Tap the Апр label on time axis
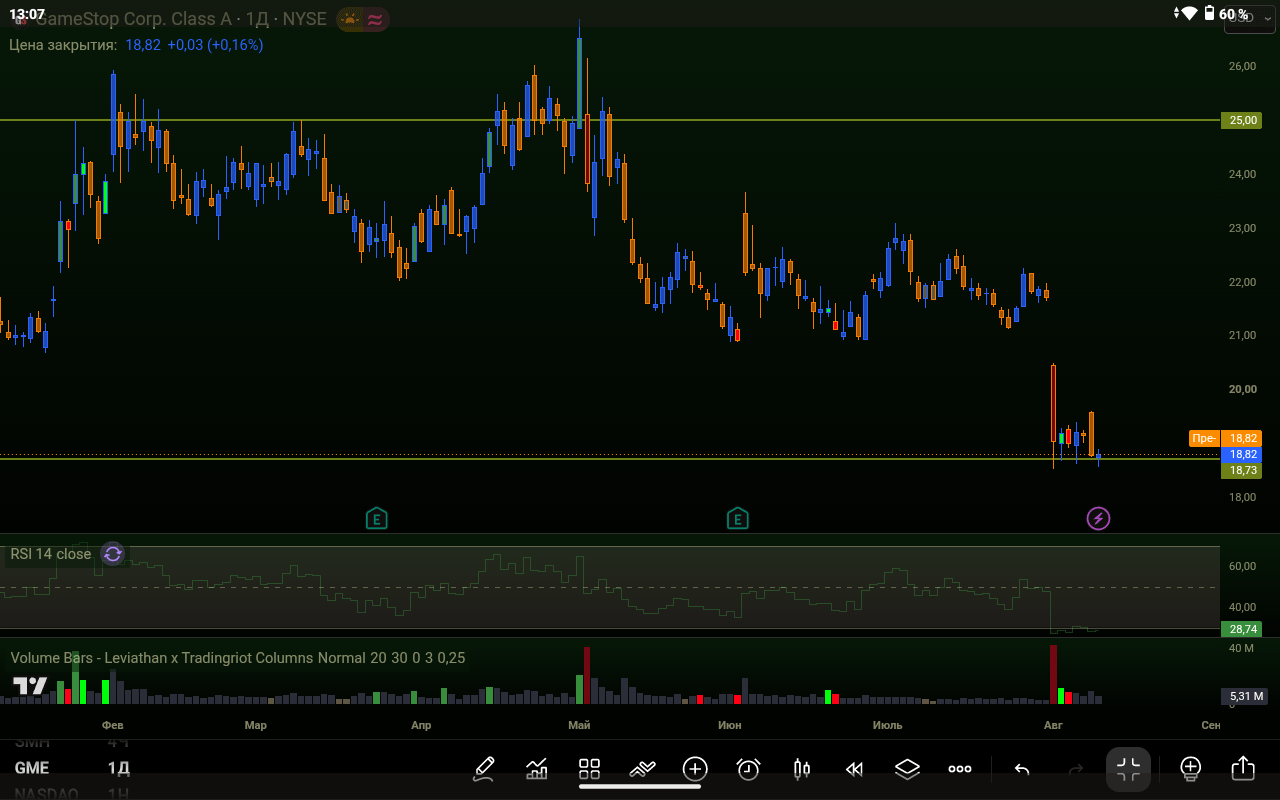 pos(421,725)
